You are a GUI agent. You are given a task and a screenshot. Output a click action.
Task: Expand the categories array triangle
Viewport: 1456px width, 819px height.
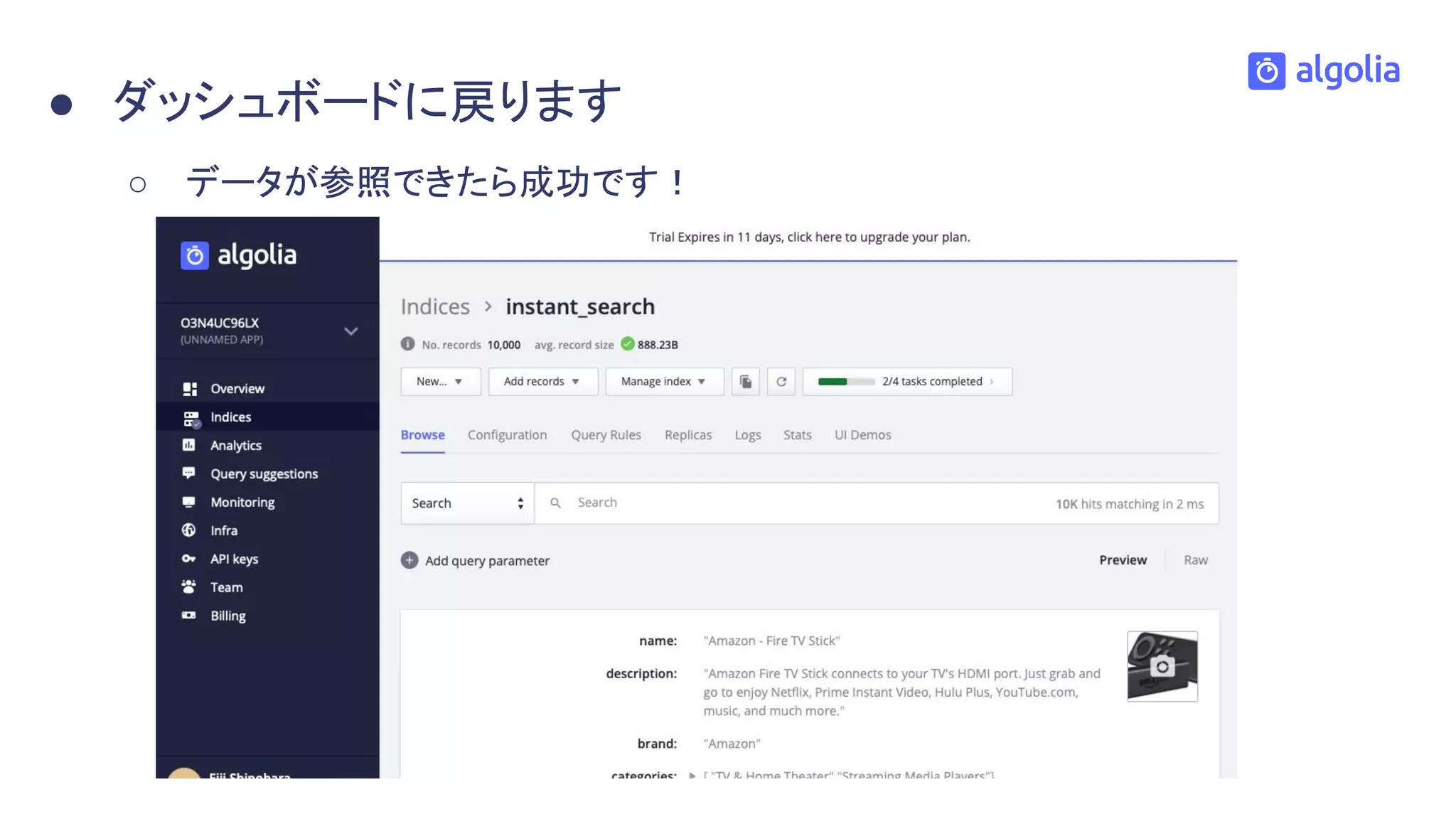(x=692, y=775)
